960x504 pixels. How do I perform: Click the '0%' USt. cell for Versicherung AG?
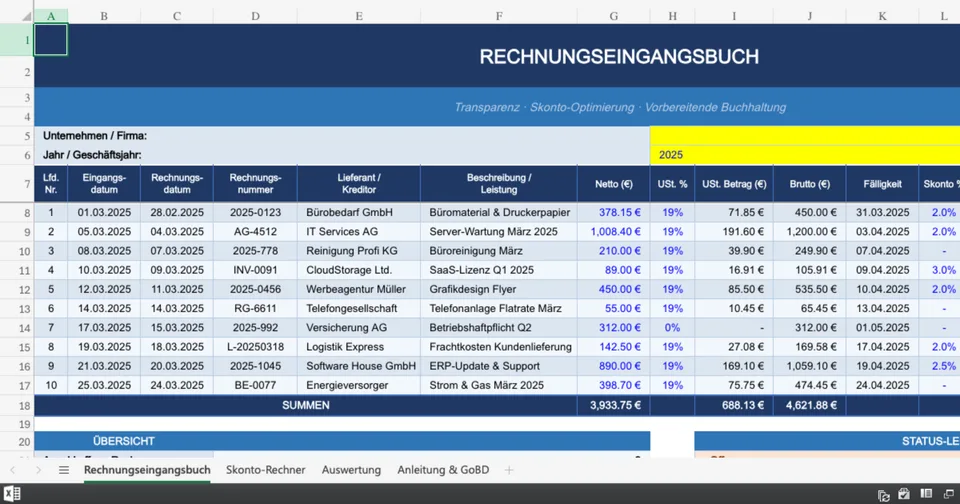672,328
